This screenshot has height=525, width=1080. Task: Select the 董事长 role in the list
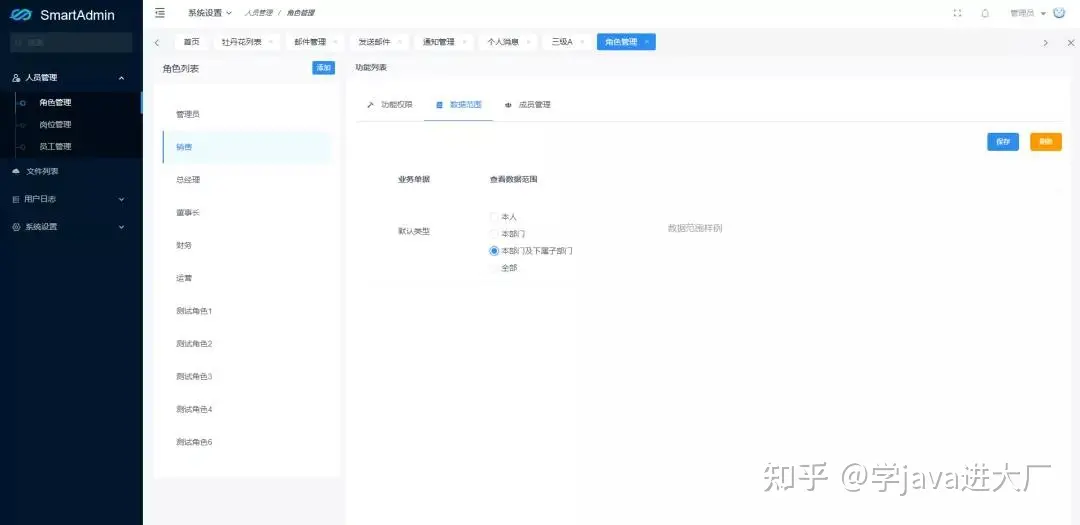point(247,213)
